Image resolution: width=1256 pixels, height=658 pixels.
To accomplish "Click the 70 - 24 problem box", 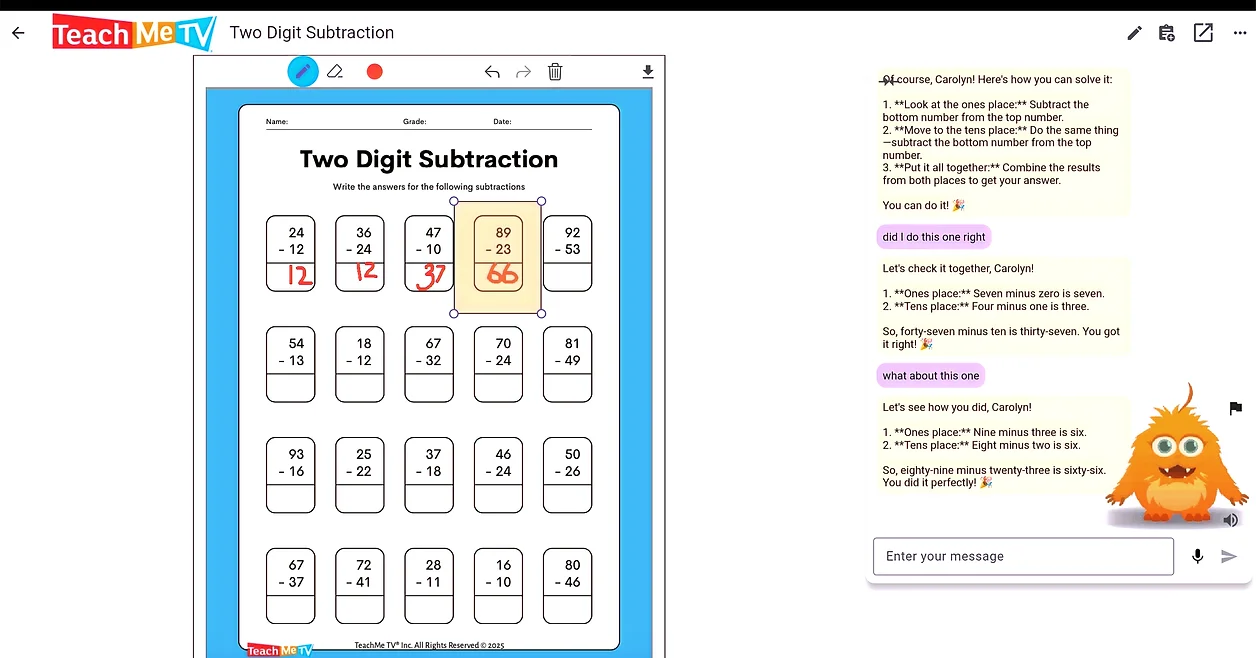I will [x=498, y=364].
